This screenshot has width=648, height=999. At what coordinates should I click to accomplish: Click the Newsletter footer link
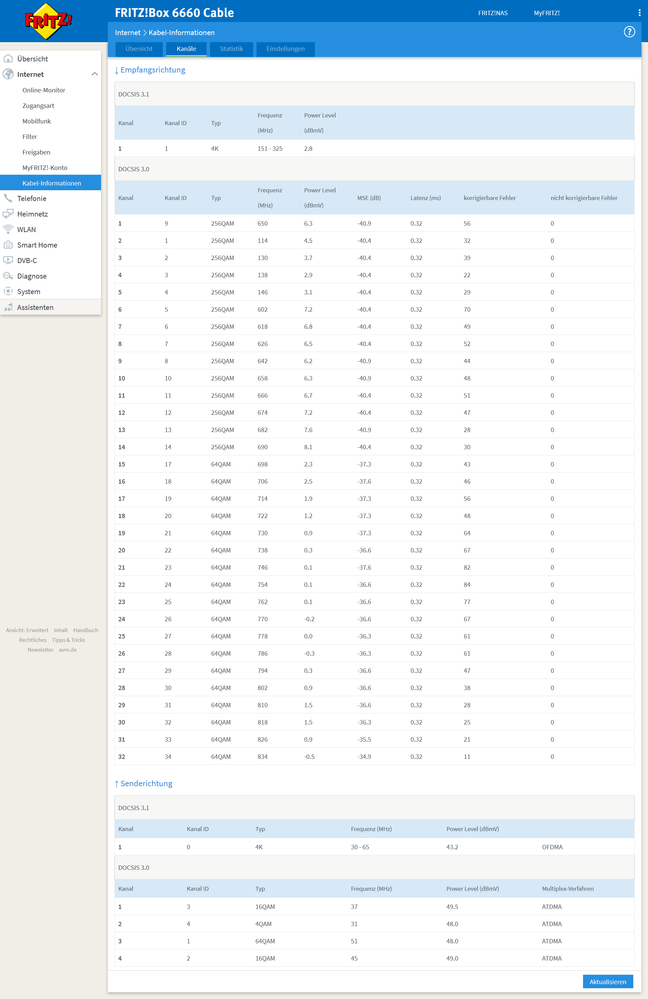[x=40, y=650]
